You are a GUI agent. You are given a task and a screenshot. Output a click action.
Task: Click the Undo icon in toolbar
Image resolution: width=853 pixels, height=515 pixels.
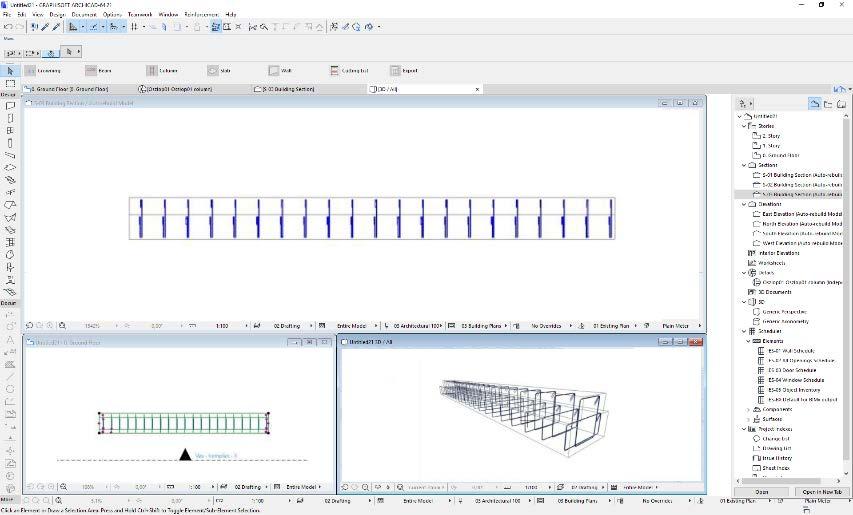click(8, 27)
